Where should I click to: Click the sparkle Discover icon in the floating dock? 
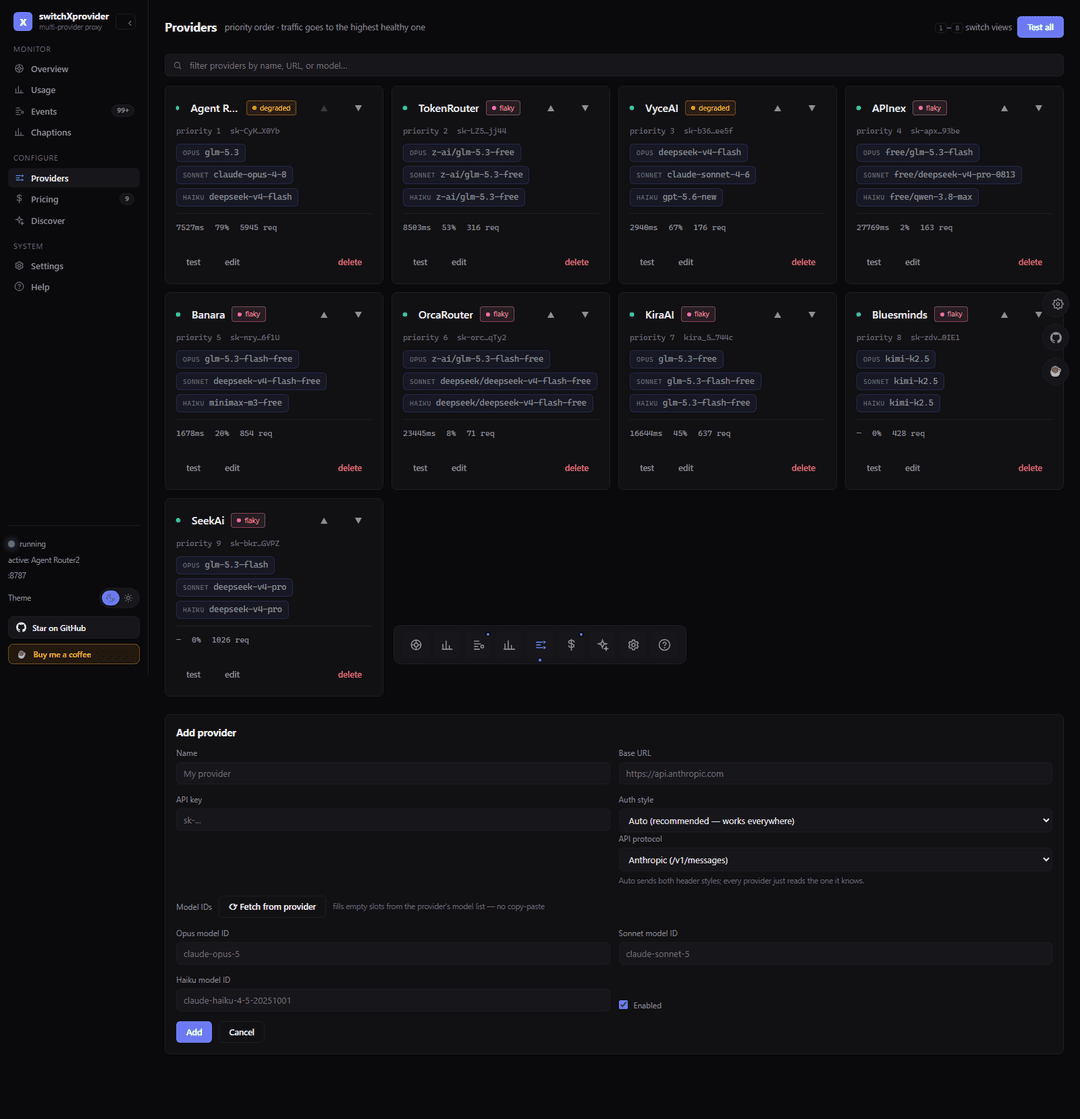pyautogui.click(x=602, y=645)
